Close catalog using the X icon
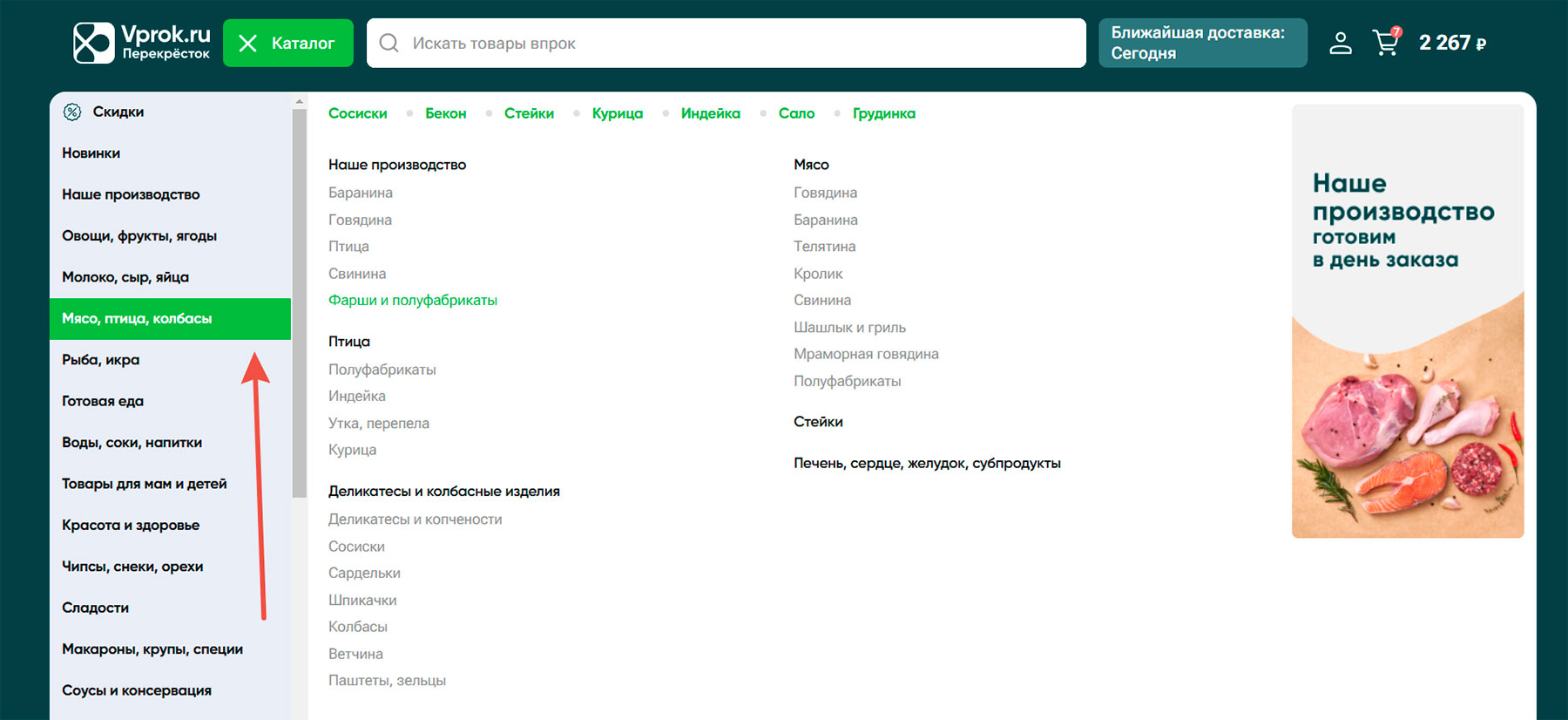This screenshot has height=720, width=1568. pyautogui.click(x=248, y=44)
